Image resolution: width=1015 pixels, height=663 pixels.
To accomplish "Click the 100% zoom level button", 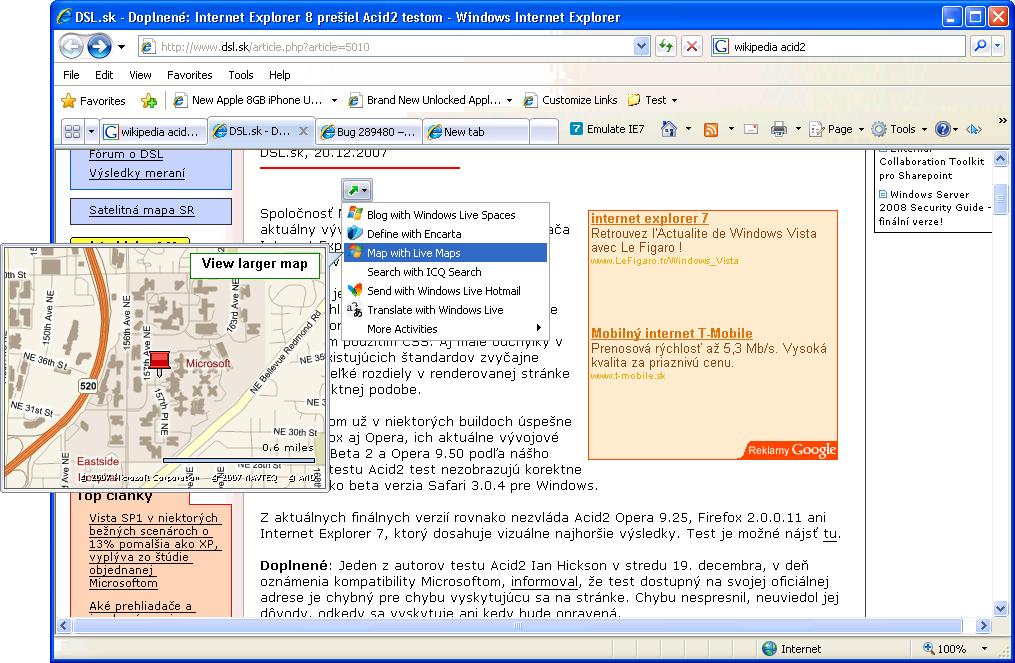I will point(945,649).
